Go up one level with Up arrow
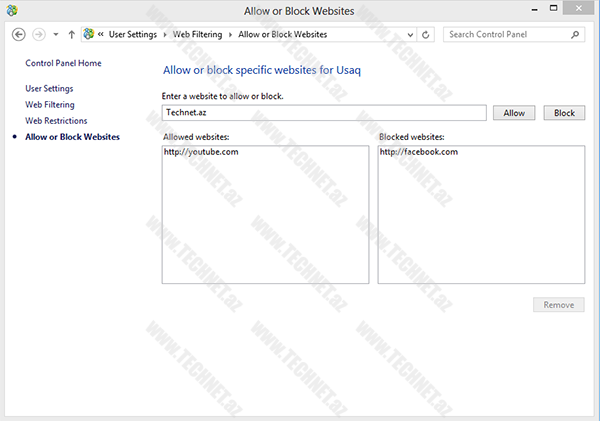 pos(71,34)
